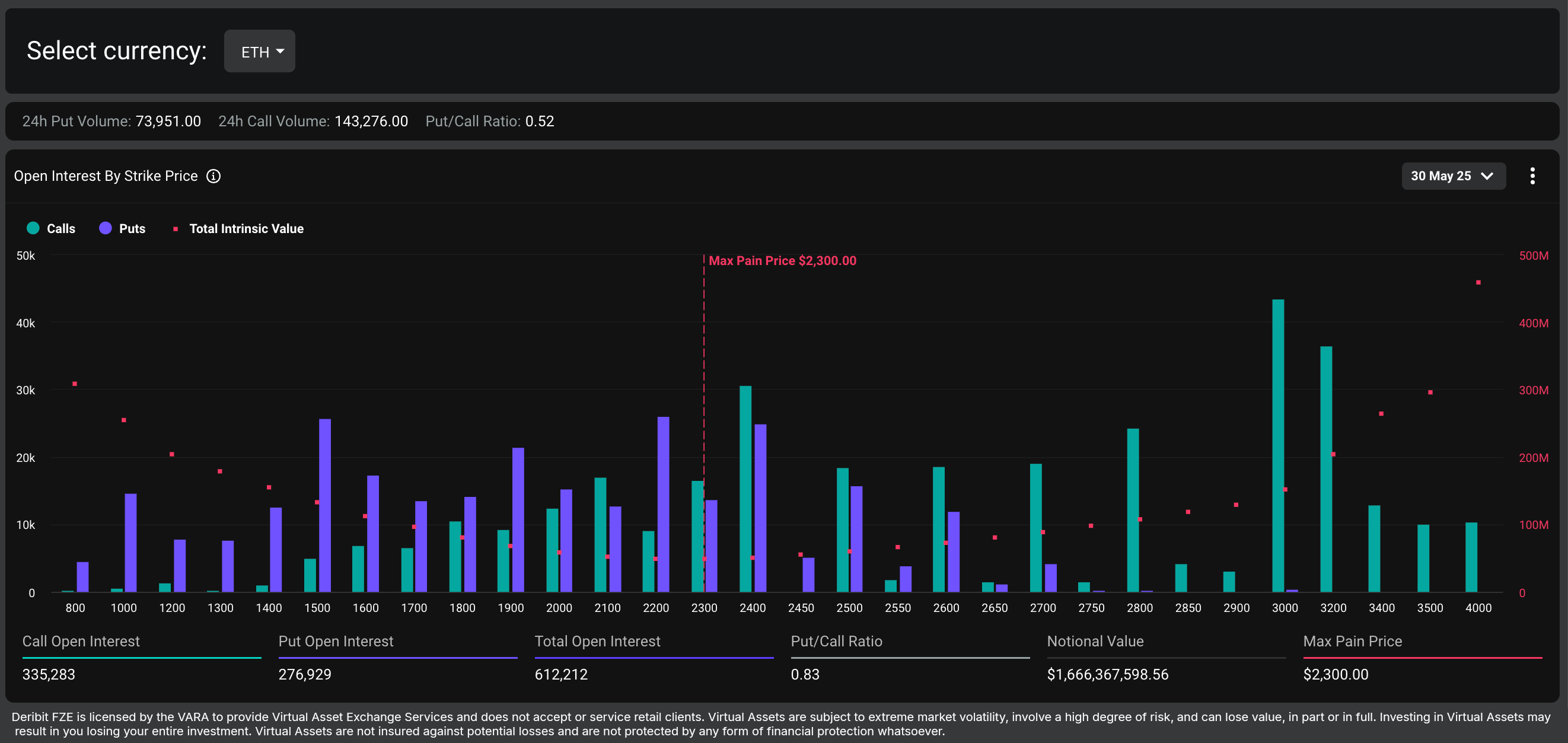Screen dimensions: 1568x743
Task: Click the Max Pain Price $2,300.00 marker label
Action: (782, 260)
